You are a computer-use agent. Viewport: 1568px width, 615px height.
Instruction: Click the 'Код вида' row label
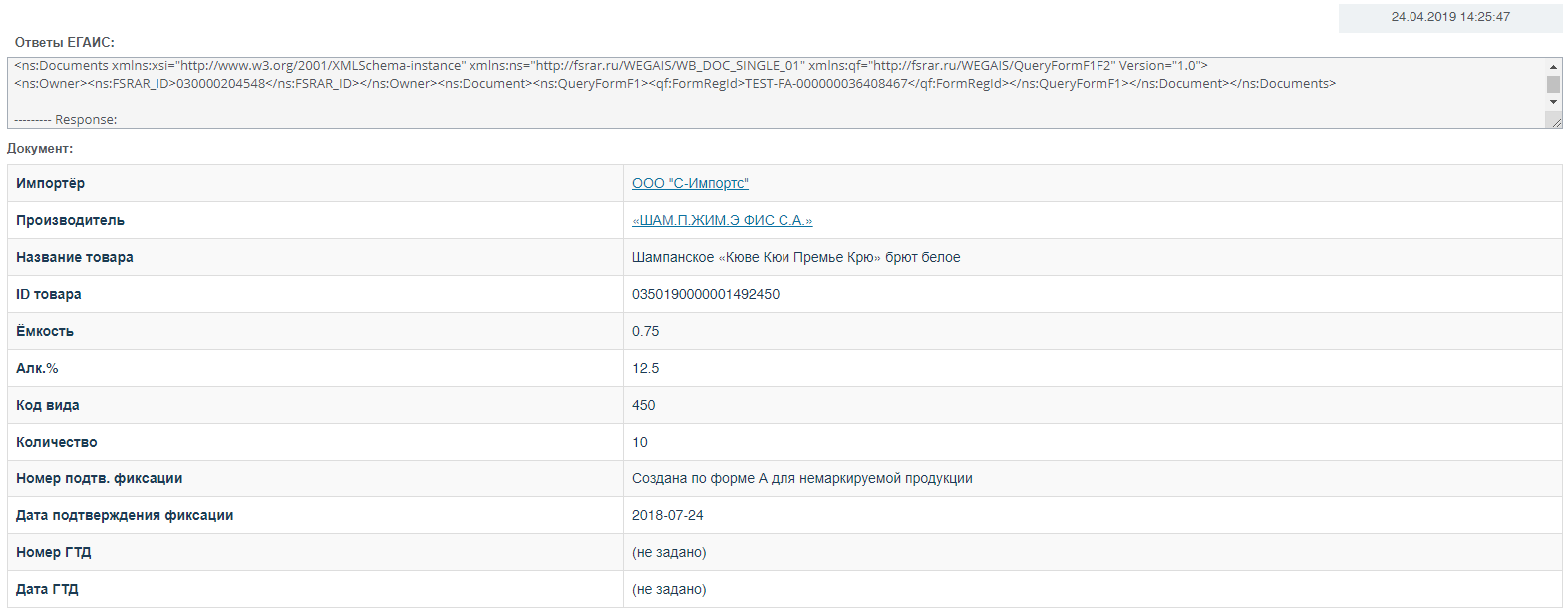(x=48, y=405)
